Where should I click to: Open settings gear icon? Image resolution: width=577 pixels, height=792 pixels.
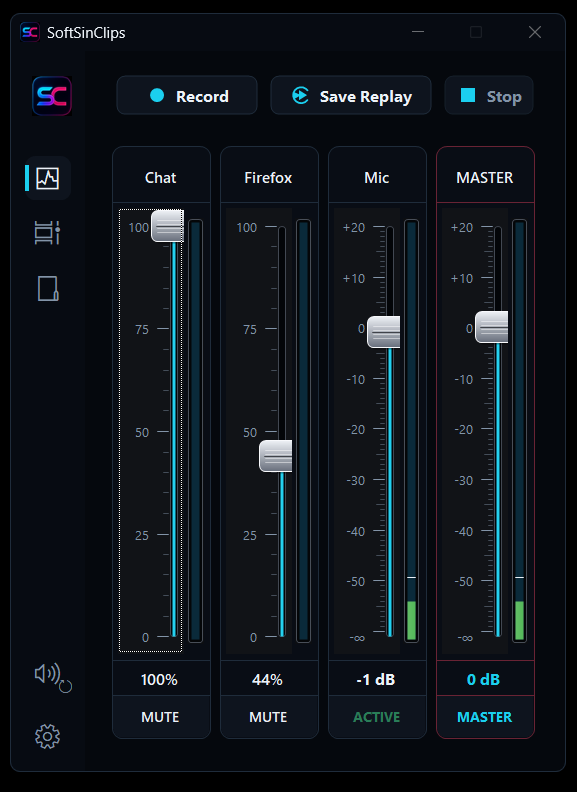47,736
